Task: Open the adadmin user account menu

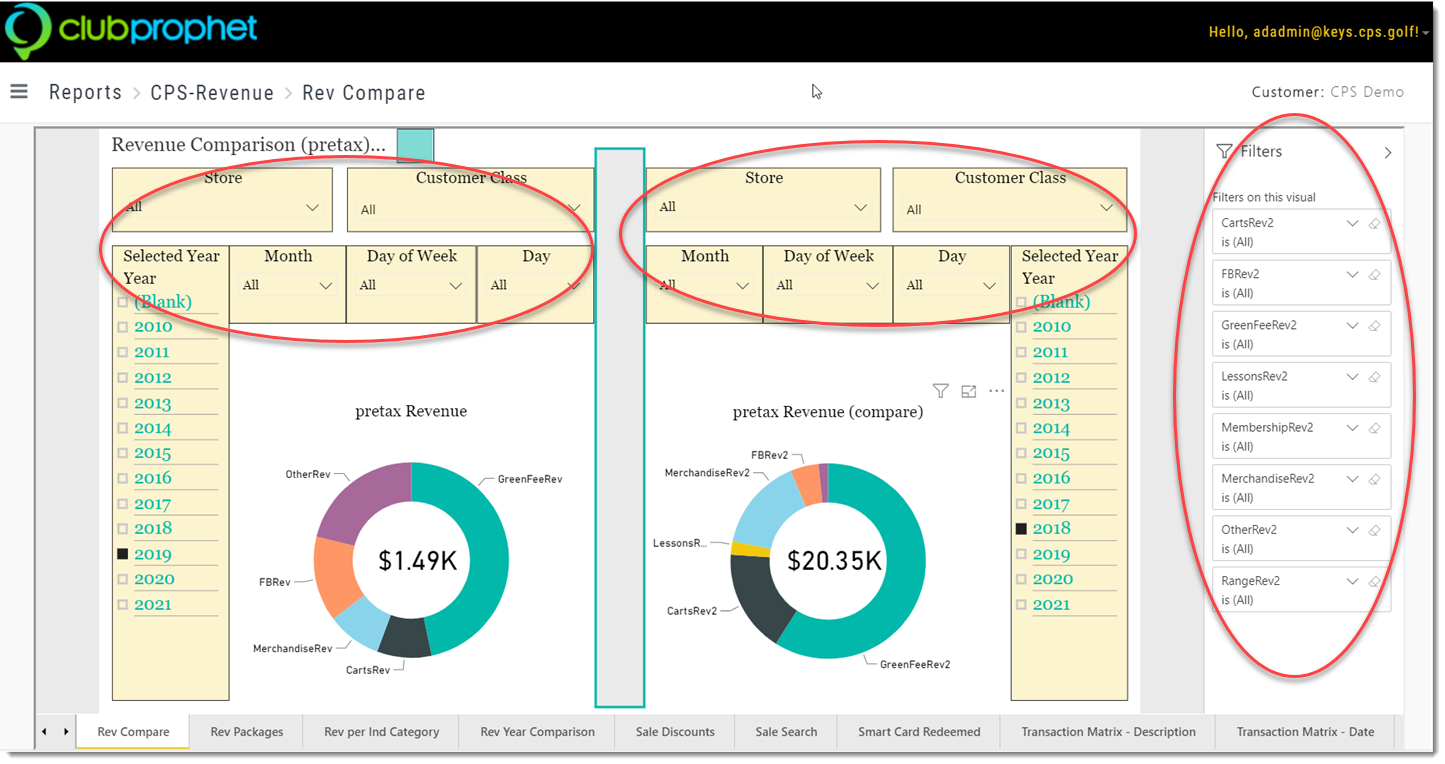Action: 1319,32
